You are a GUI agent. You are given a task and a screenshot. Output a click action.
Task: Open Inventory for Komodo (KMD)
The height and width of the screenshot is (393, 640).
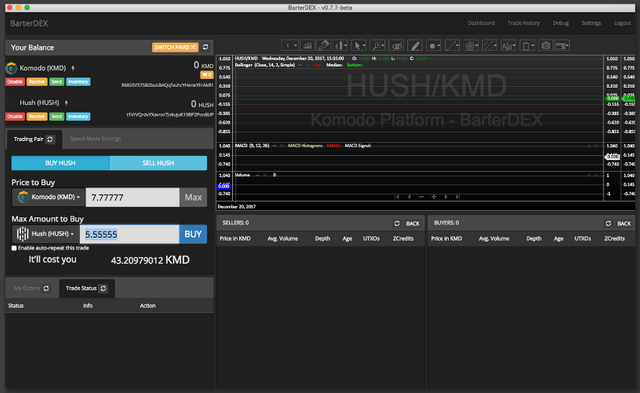point(78,82)
